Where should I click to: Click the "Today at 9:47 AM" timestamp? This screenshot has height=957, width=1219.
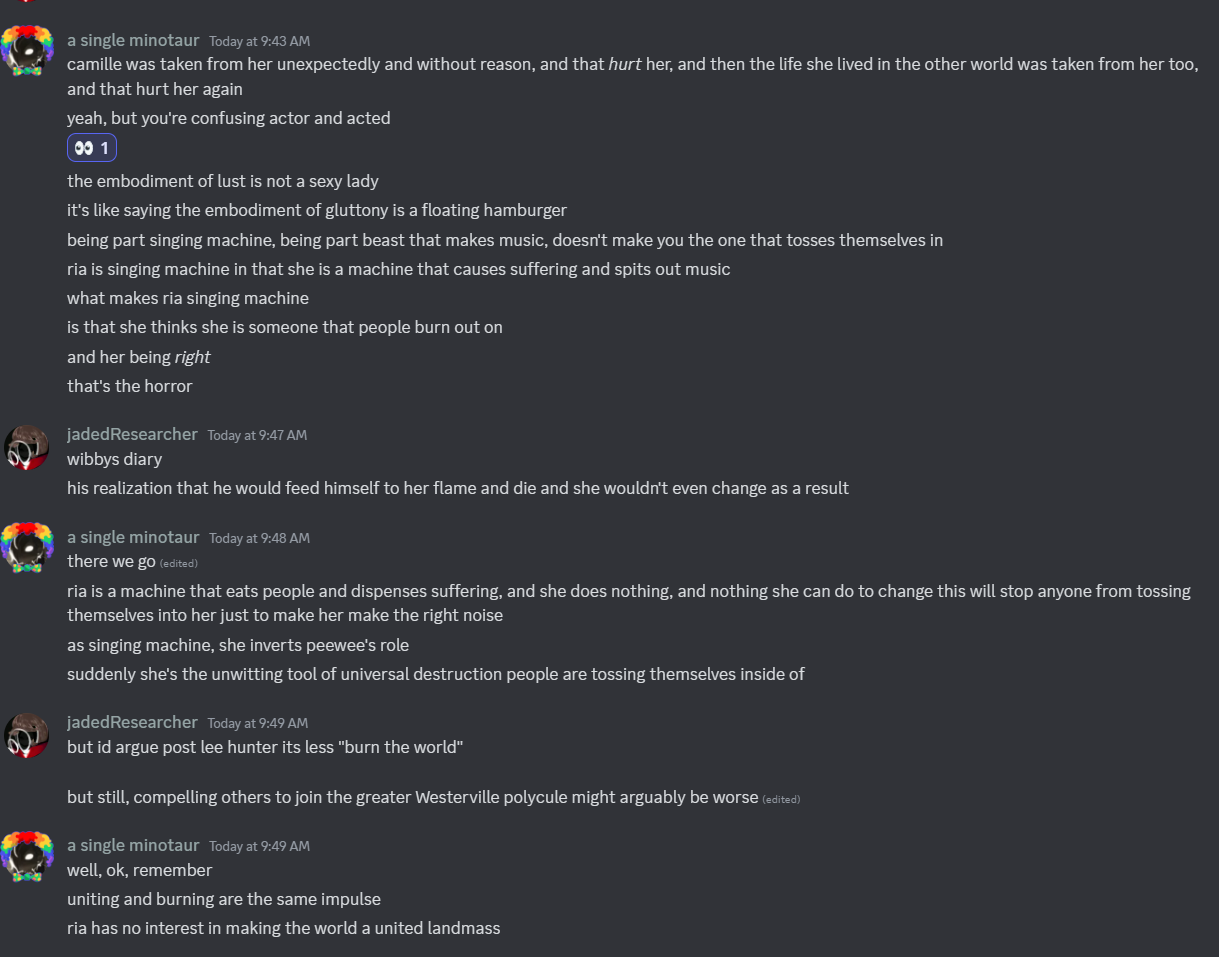pyautogui.click(x=257, y=435)
